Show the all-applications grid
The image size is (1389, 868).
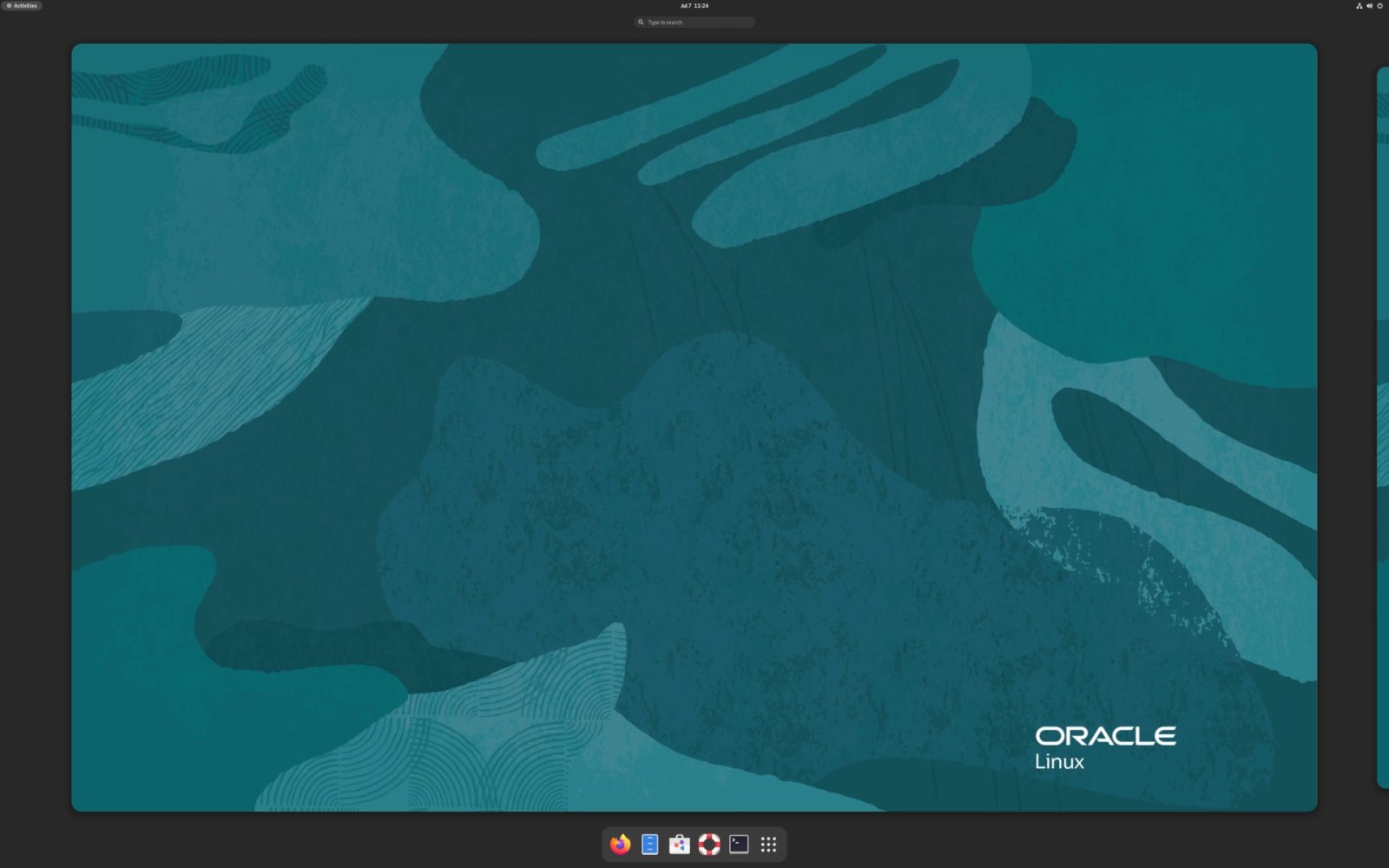pos(768,844)
